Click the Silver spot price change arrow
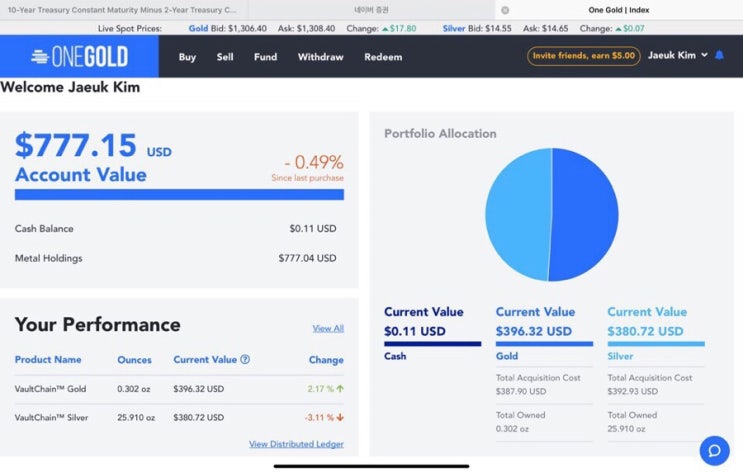 tap(618, 29)
